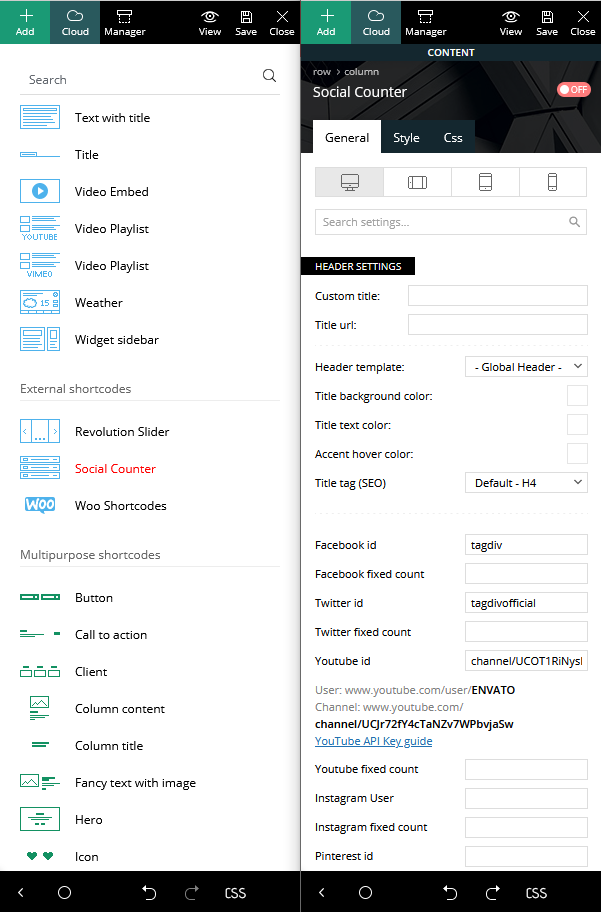
Task: Click Add button in right panel toolbar
Action: [326, 22]
